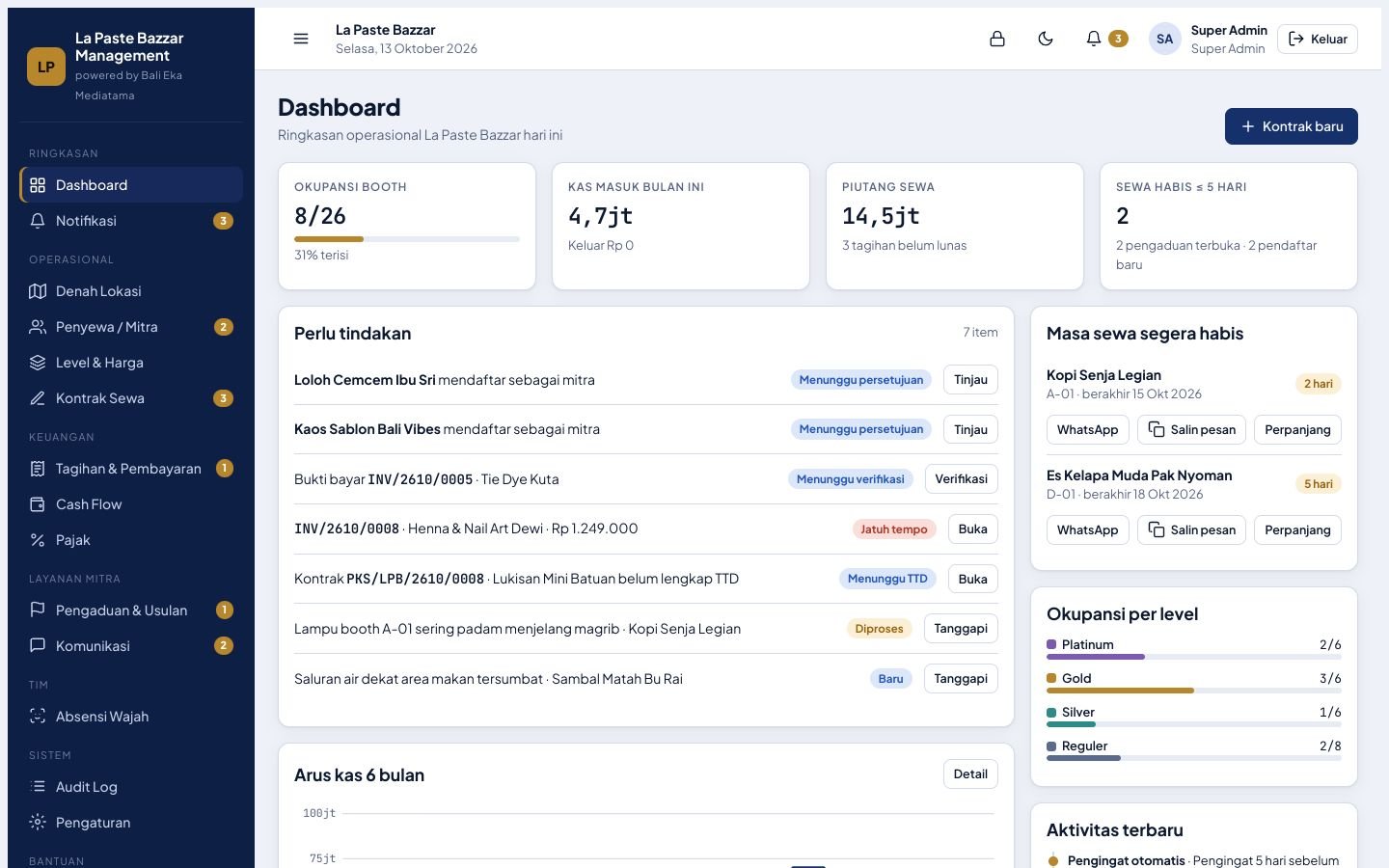Open the notifications bell in header
Screen dimensions: 1389x868
coord(1093,39)
